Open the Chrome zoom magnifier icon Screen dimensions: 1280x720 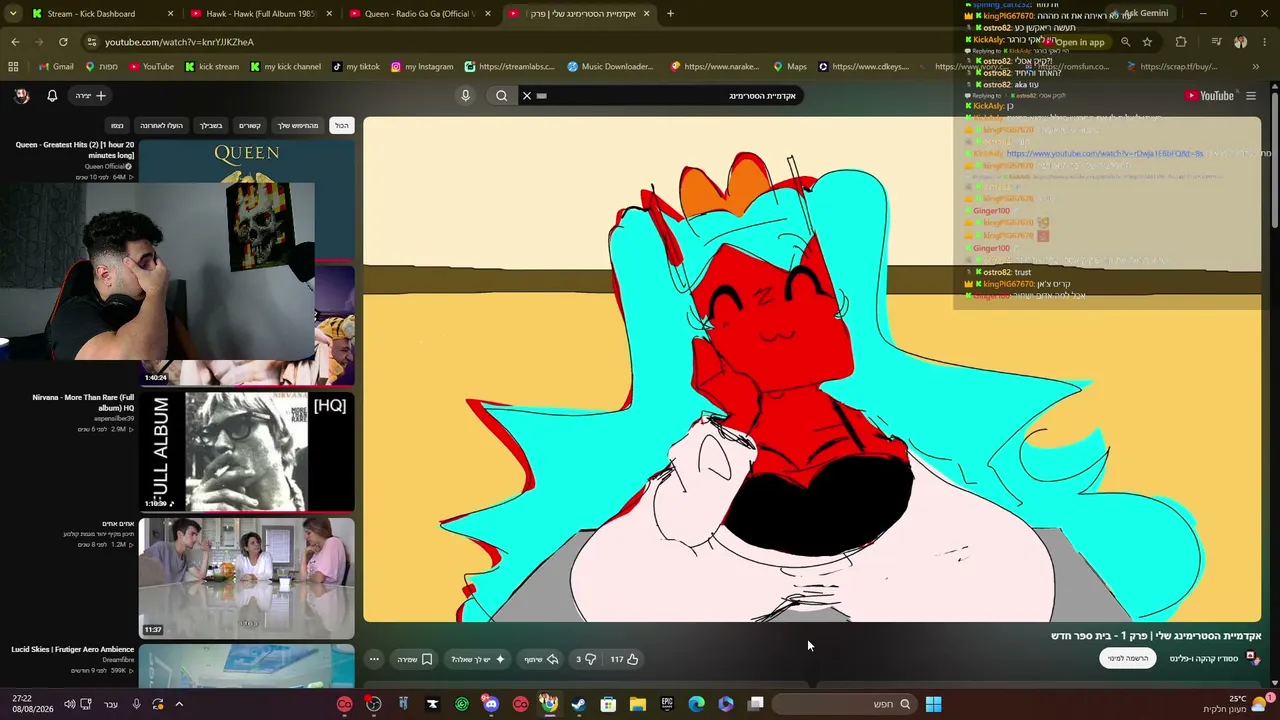1125,42
